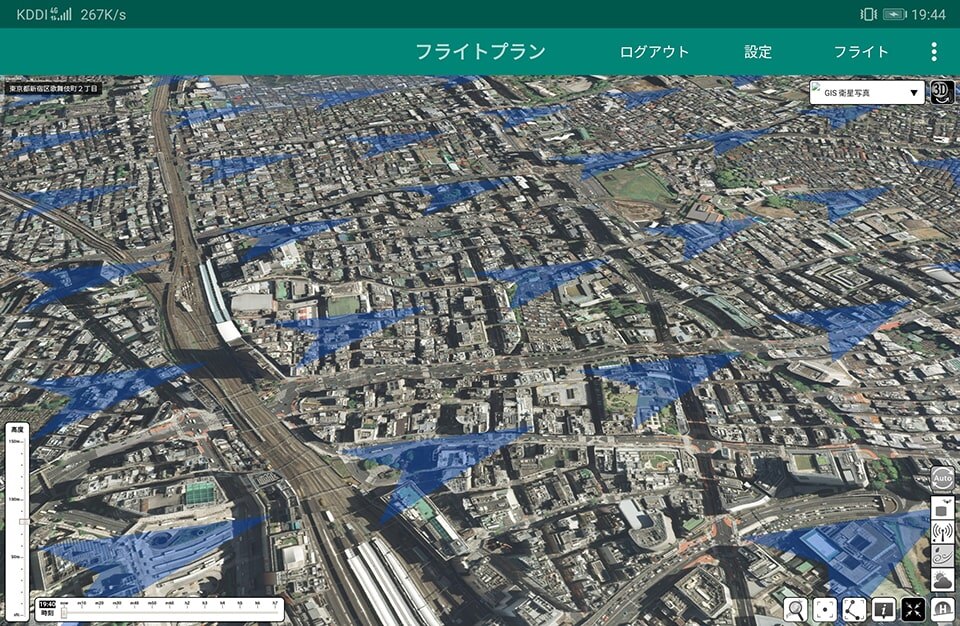Click the home point H icon
Image resolution: width=960 pixels, height=626 pixels.
point(942,609)
